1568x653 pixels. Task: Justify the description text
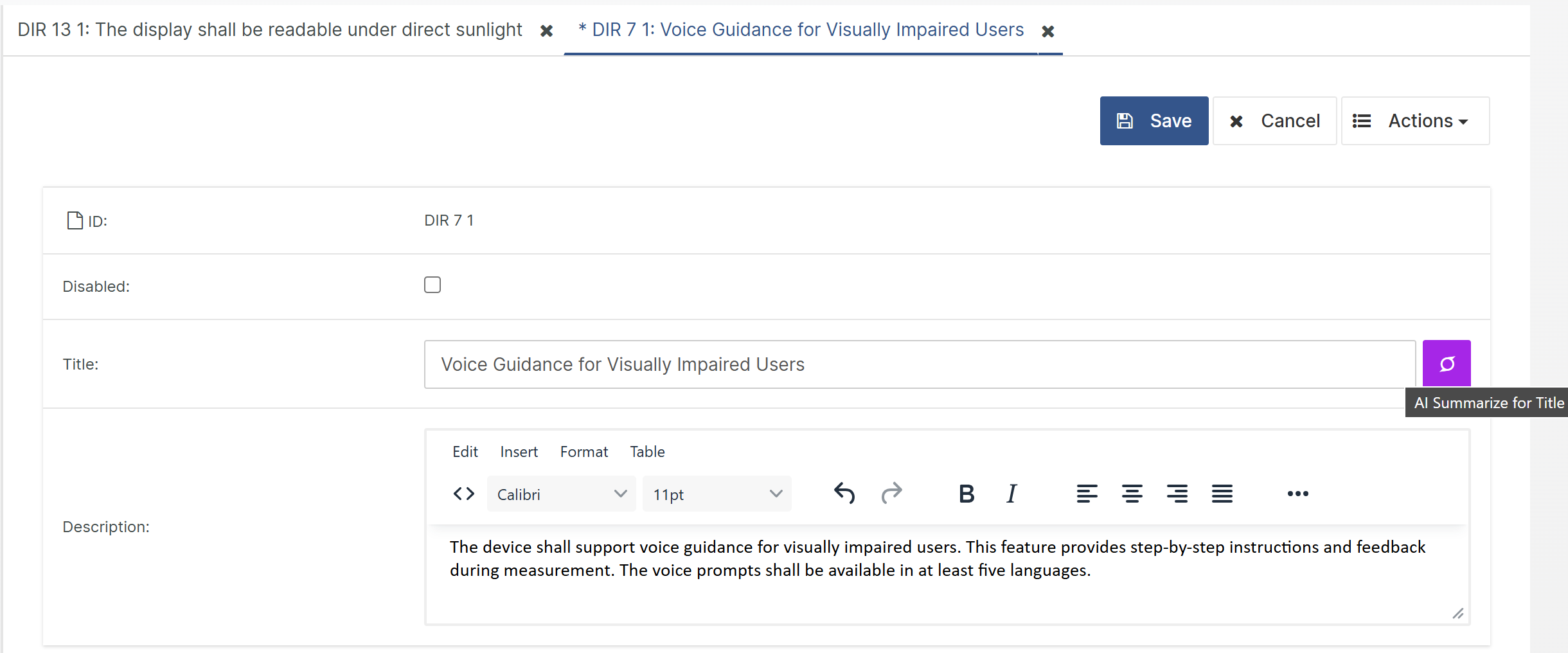pos(1222,494)
